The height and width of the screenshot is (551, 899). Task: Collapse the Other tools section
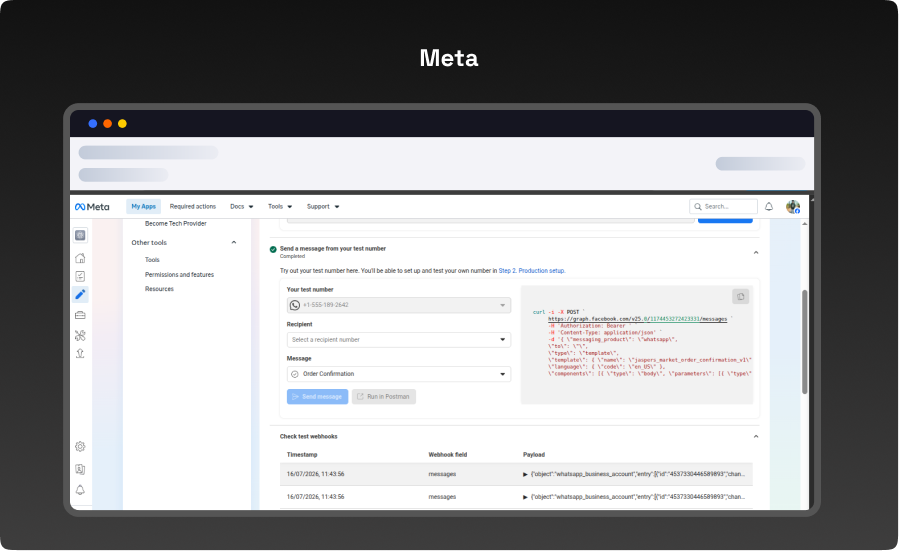tap(233, 243)
